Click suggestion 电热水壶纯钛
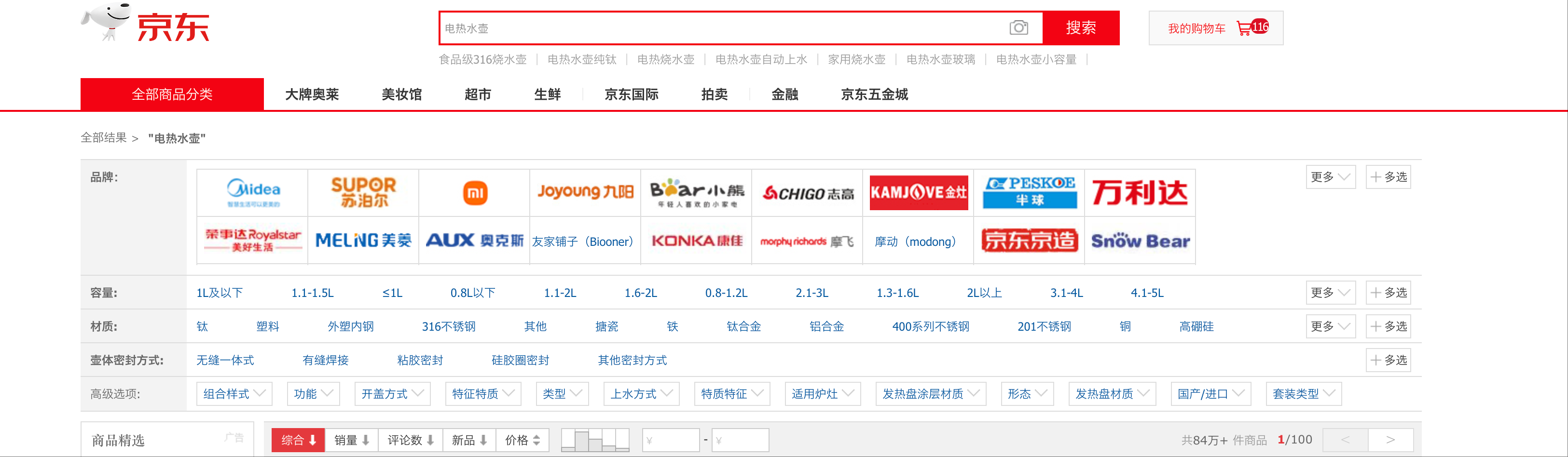 click(582, 60)
